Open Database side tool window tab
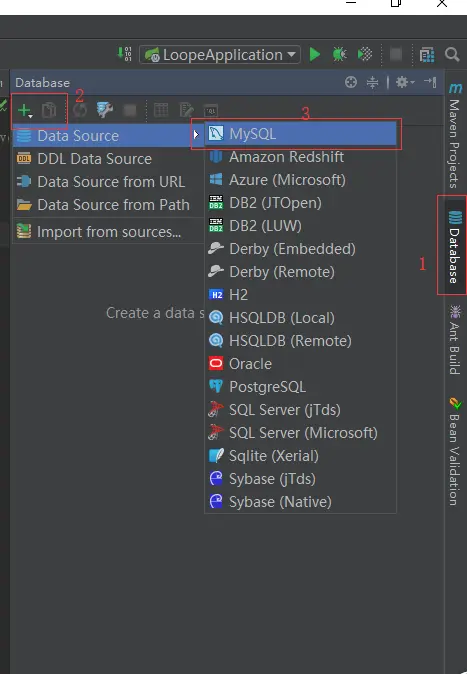The width and height of the screenshot is (467, 674). pos(454,246)
